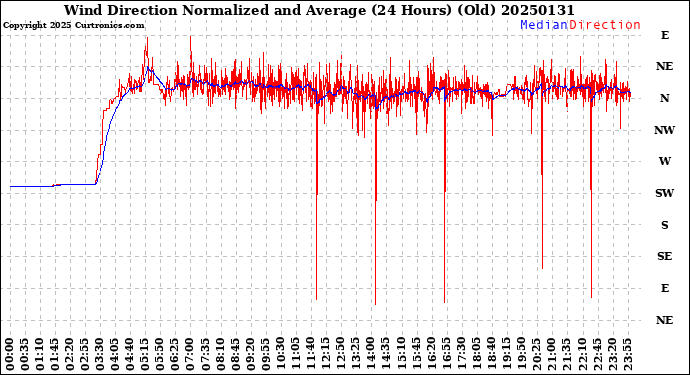690x375 pixels.
Task: Click the 02:55 time label
Action: tap(85, 355)
